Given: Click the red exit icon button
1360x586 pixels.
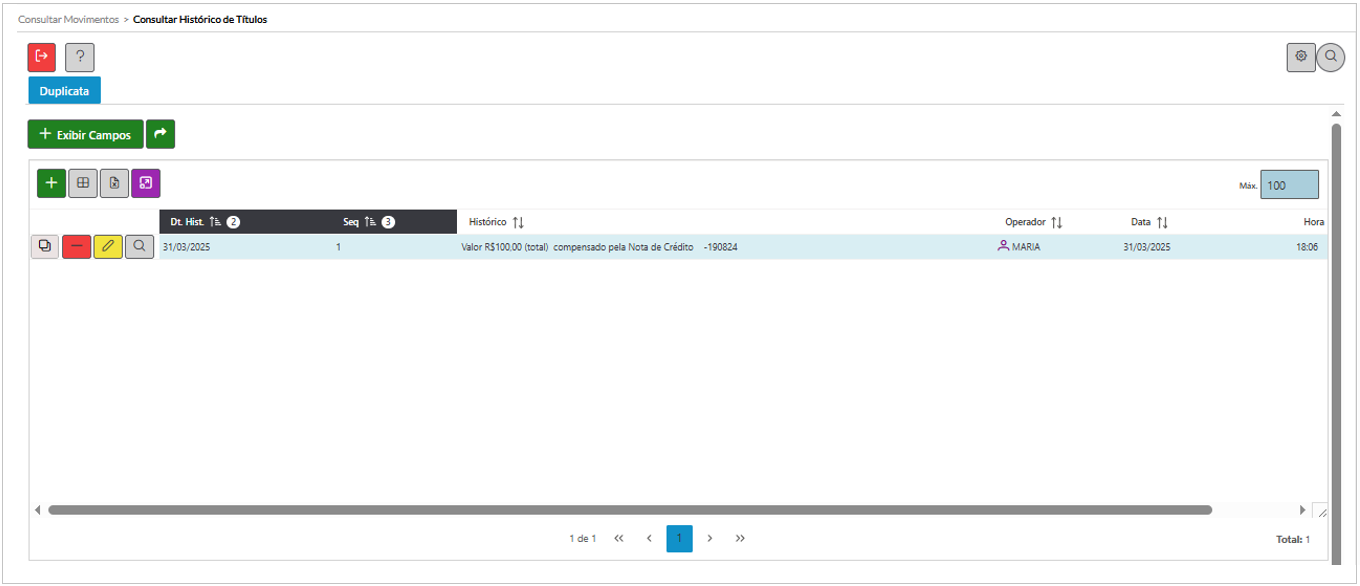Looking at the screenshot, I should tap(42, 57).
